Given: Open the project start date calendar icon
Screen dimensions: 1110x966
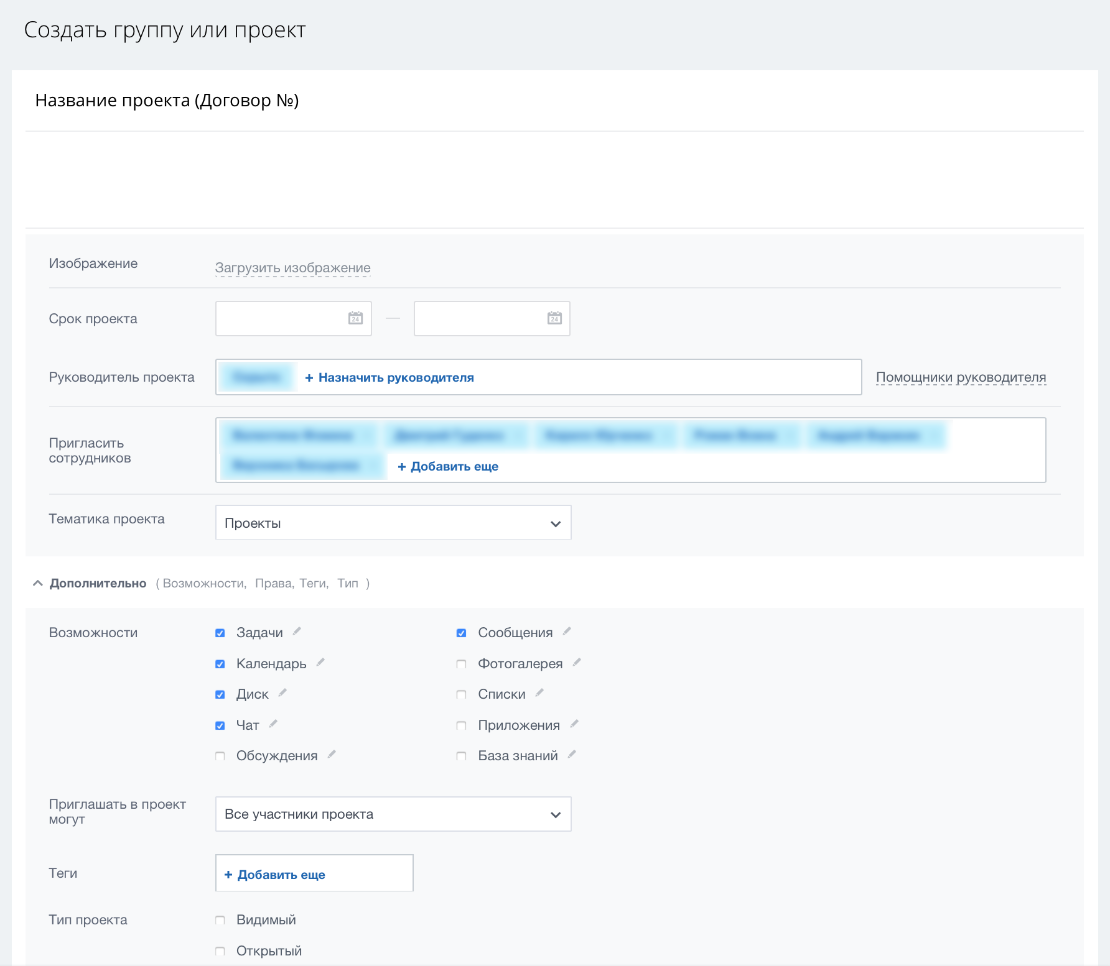Looking at the screenshot, I should click(355, 318).
